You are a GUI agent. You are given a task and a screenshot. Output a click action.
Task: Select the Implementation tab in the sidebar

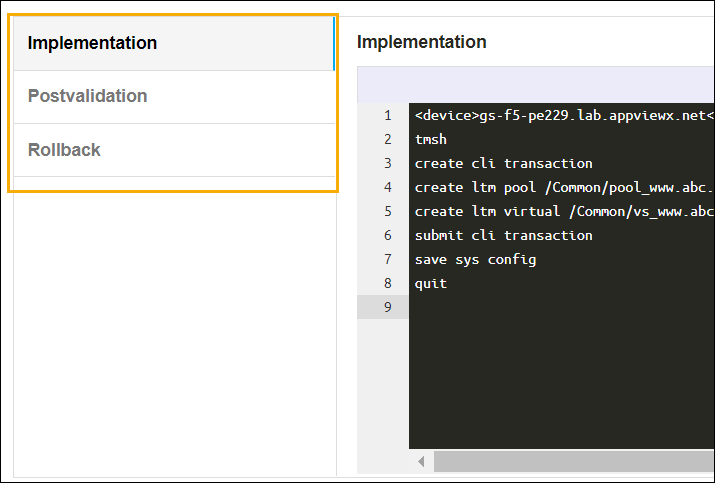click(174, 43)
